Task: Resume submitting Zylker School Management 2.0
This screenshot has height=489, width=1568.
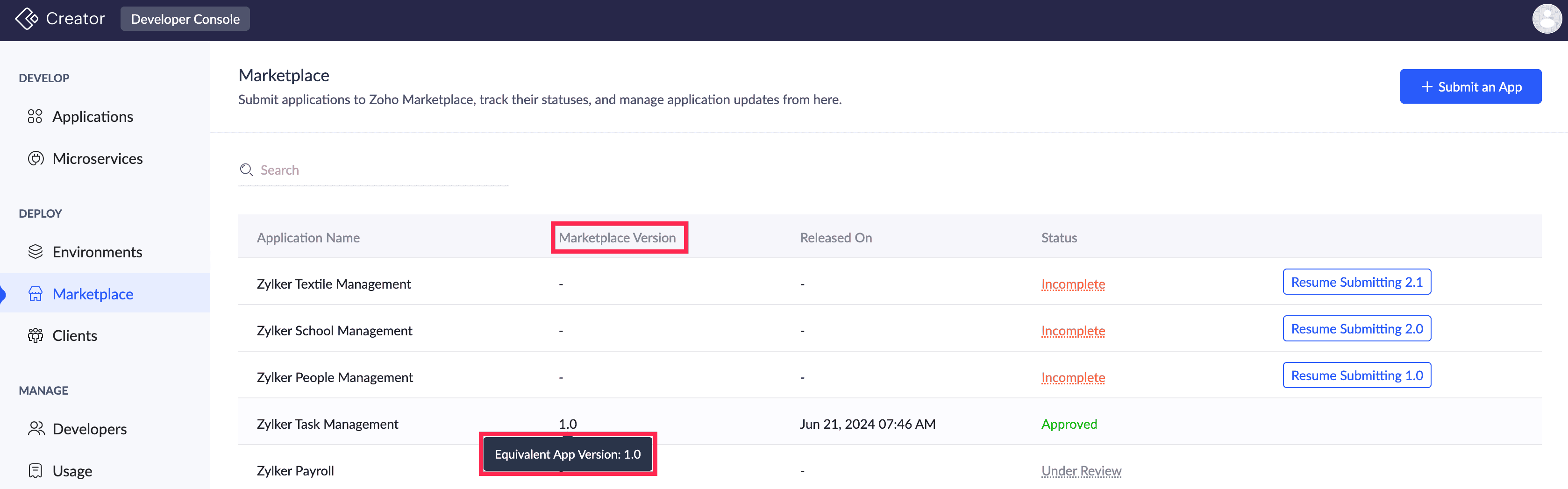Action: click(x=1356, y=329)
